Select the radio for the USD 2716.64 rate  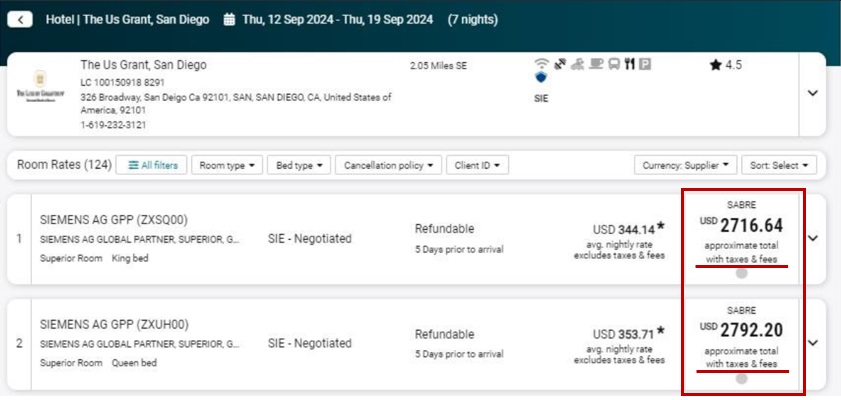pos(741,273)
